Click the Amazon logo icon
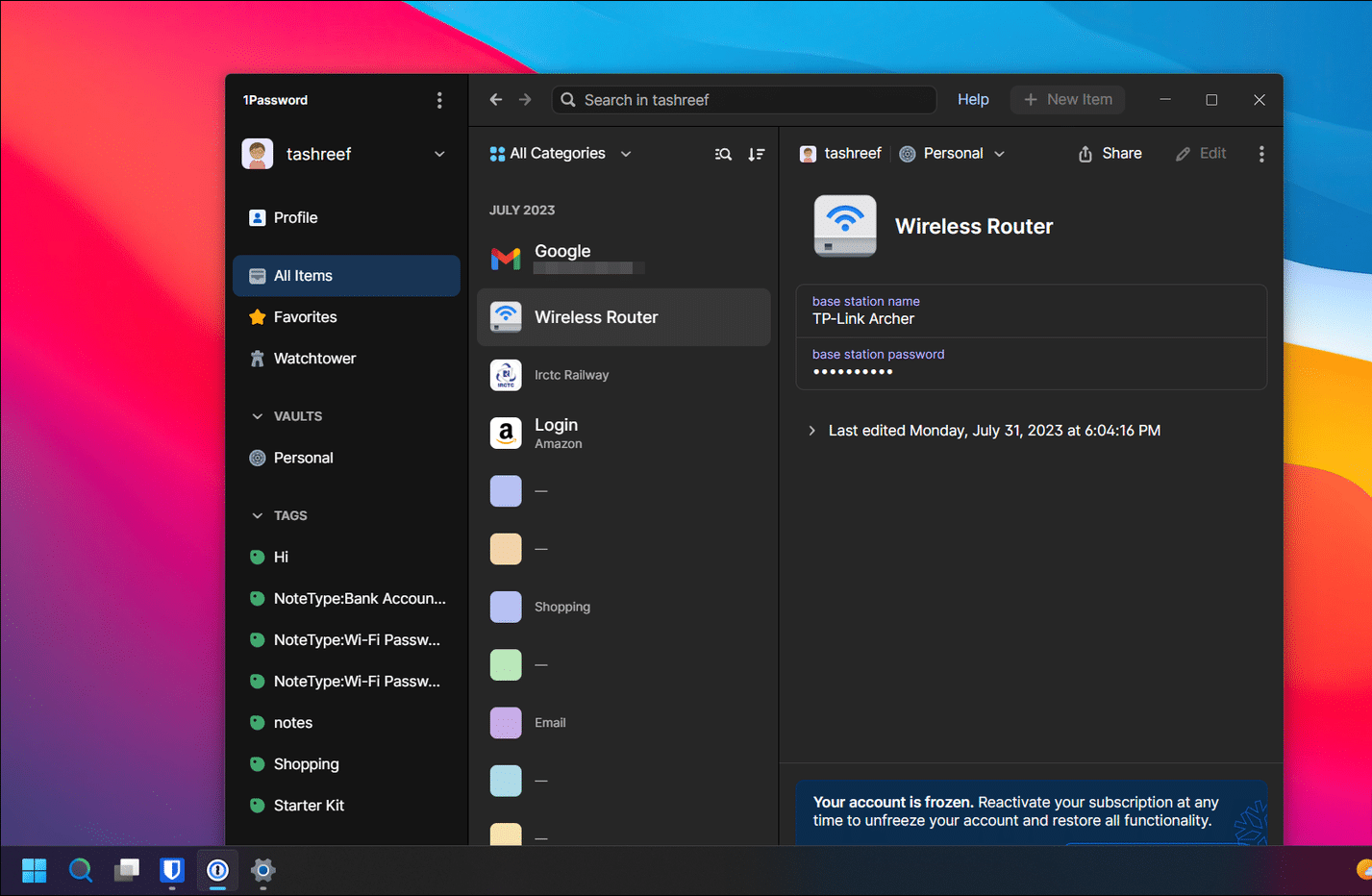 coord(506,433)
